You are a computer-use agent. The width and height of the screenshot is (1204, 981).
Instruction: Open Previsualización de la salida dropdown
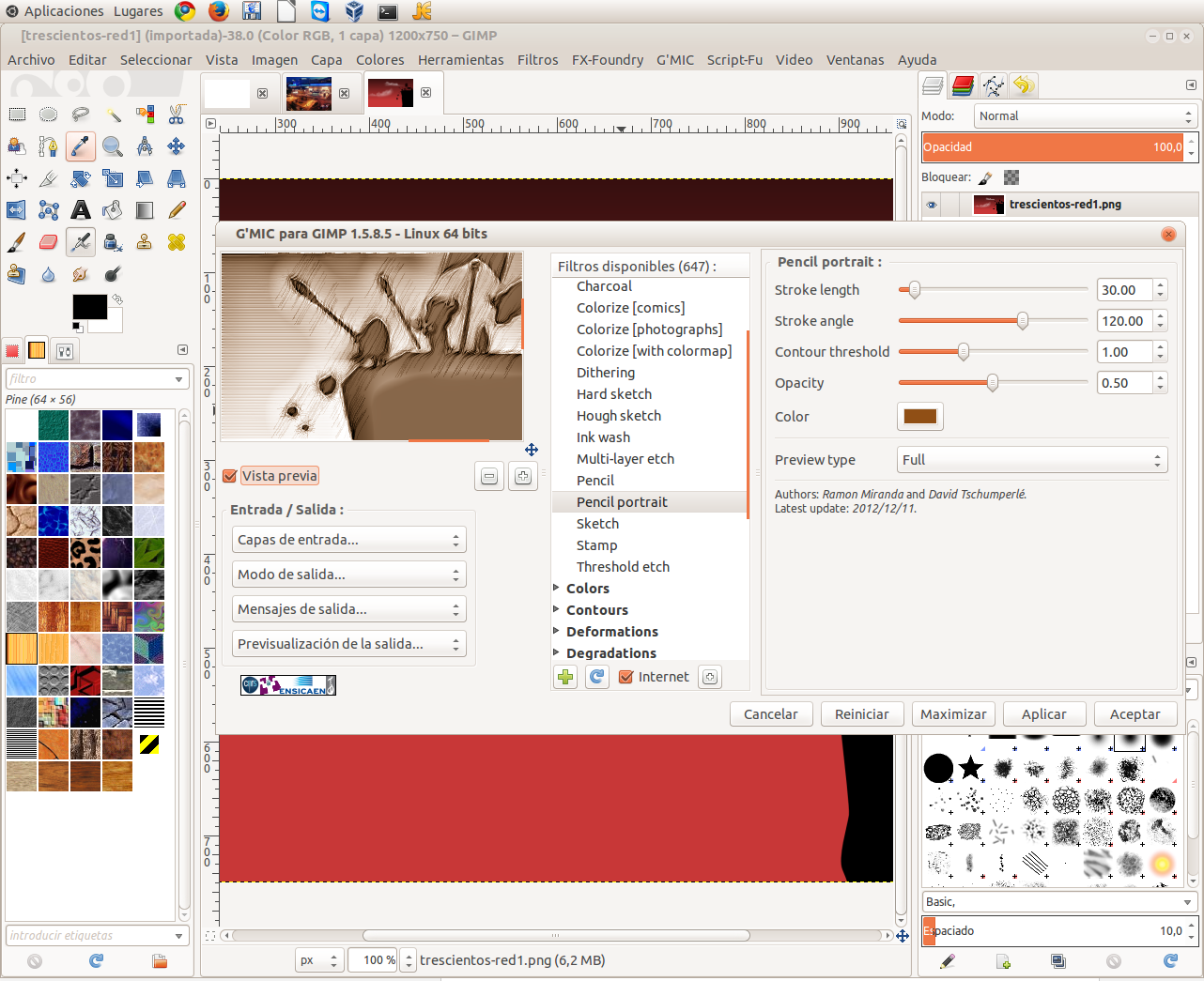(x=348, y=644)
